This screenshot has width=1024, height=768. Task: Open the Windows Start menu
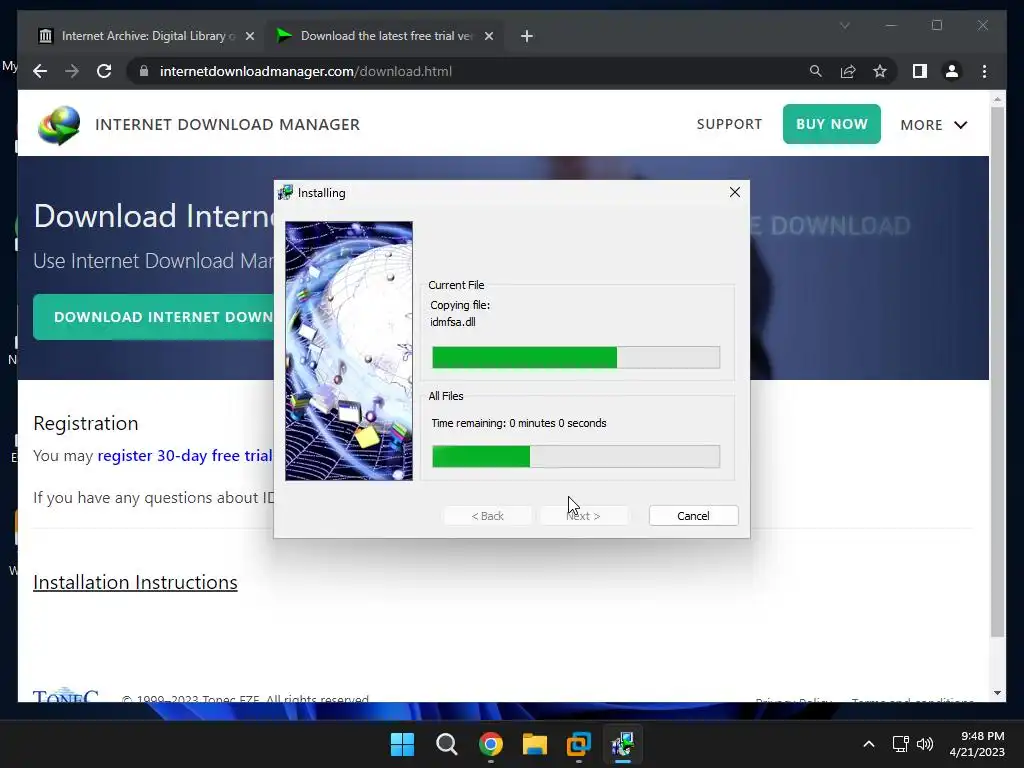(402, 744)
